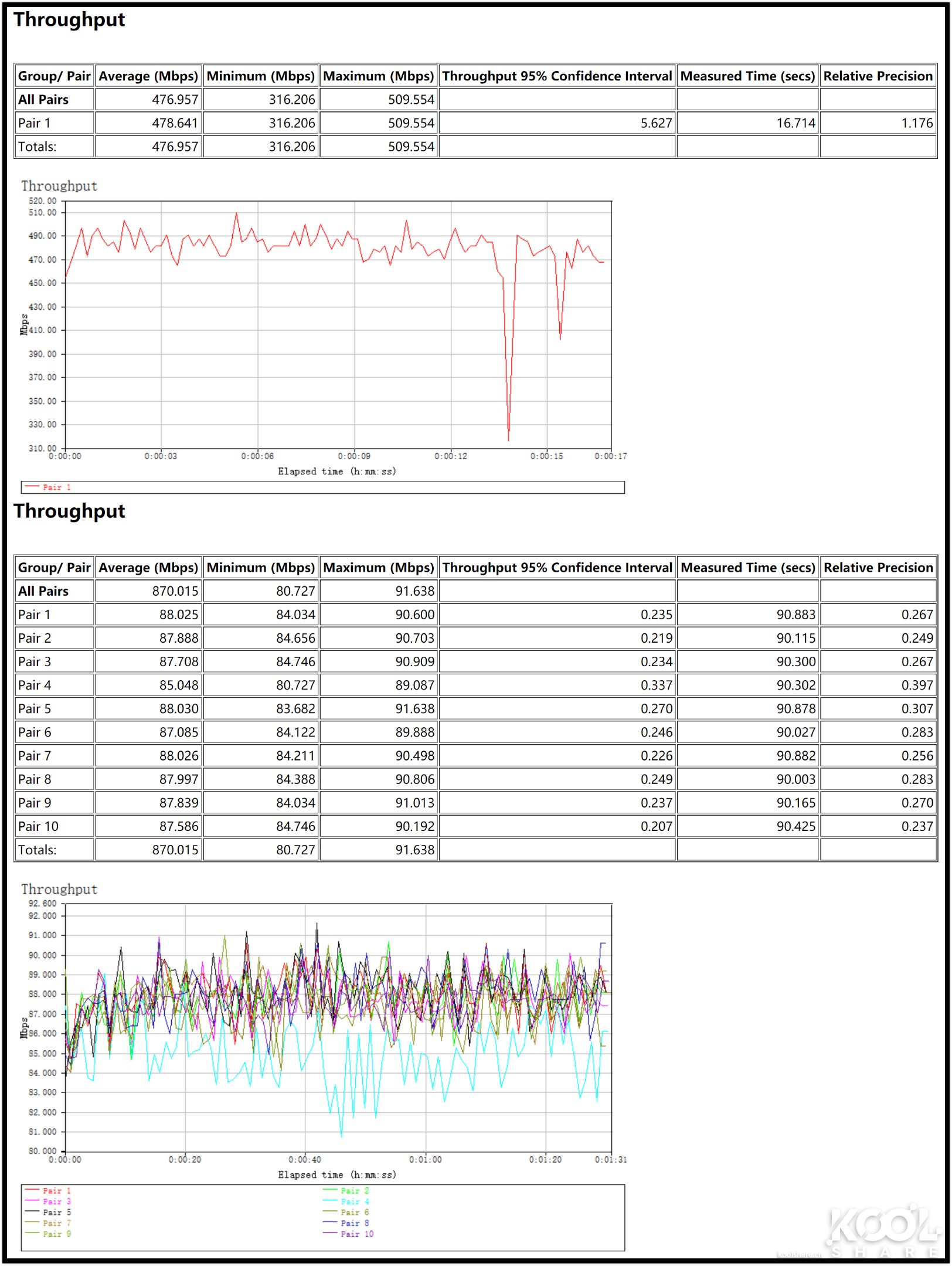Select All Pairs average 476.957 cell

coord(149,100)
